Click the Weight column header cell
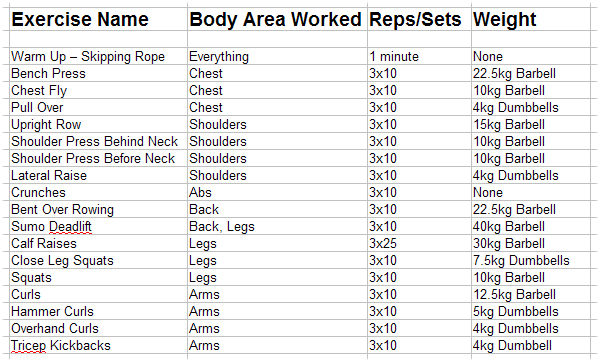Viewport: 600px width, 362px height. (531, 19)
